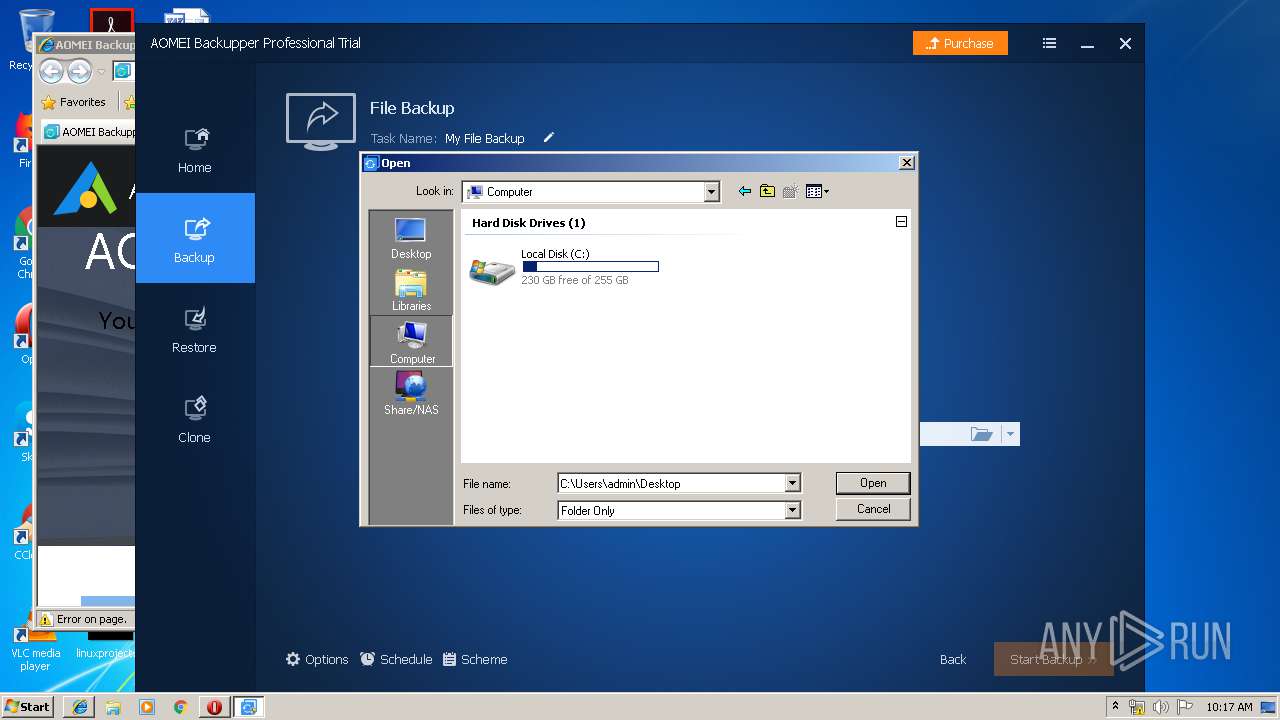Click the IE browser back button
This screenshot has width=1280, height=720.
point(51,71)
